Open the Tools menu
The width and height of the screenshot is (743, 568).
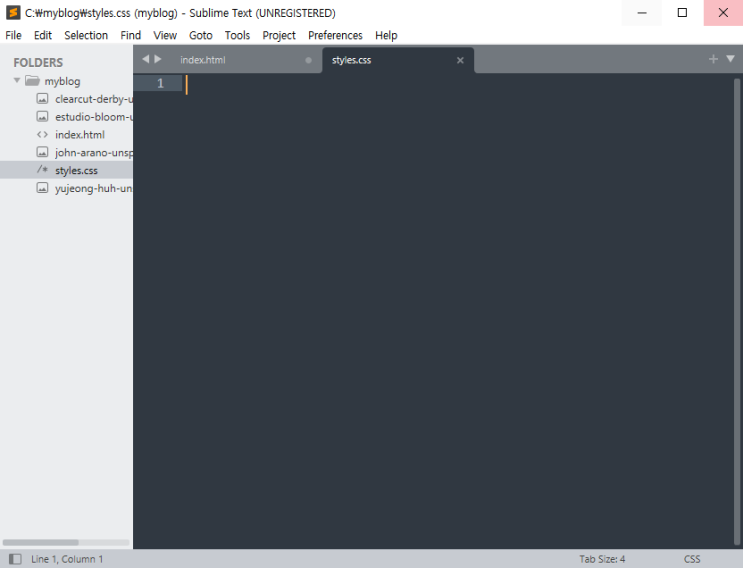[x=237, y=36]
